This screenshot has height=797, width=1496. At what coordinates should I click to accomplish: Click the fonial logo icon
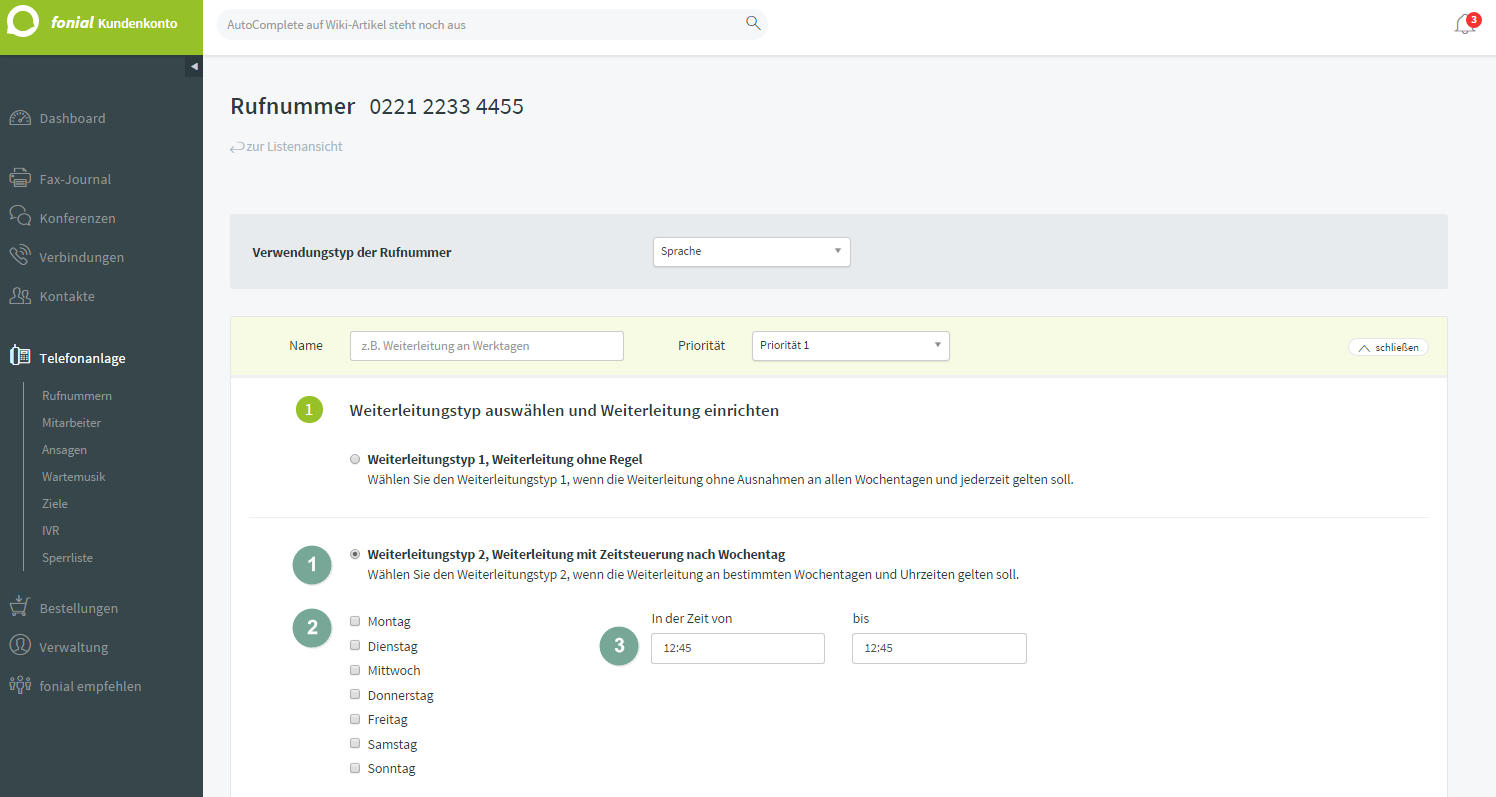pyautogui.click(x=22, y=22)
